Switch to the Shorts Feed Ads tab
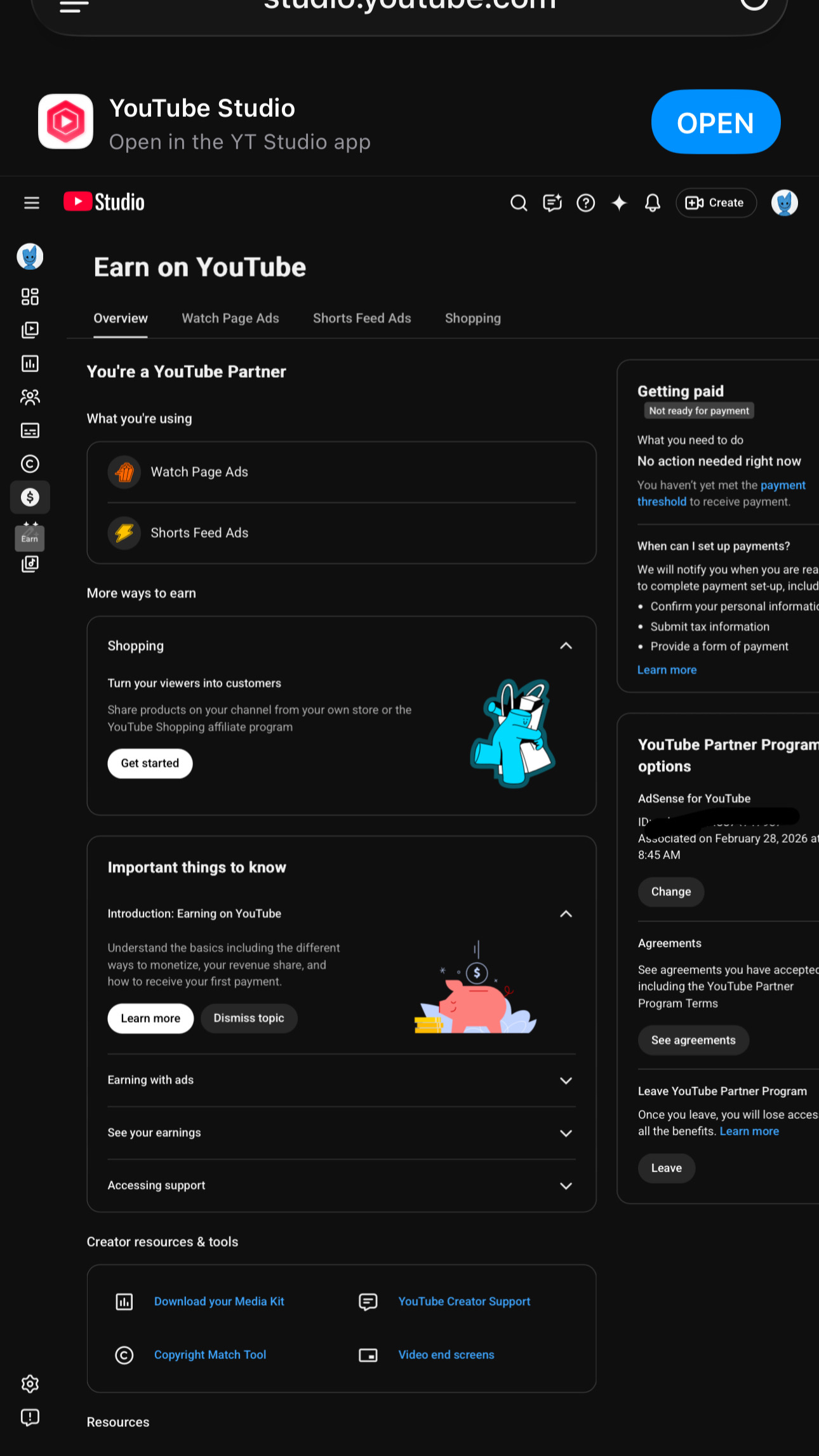 pyautogui.click(x=362, y=318)
